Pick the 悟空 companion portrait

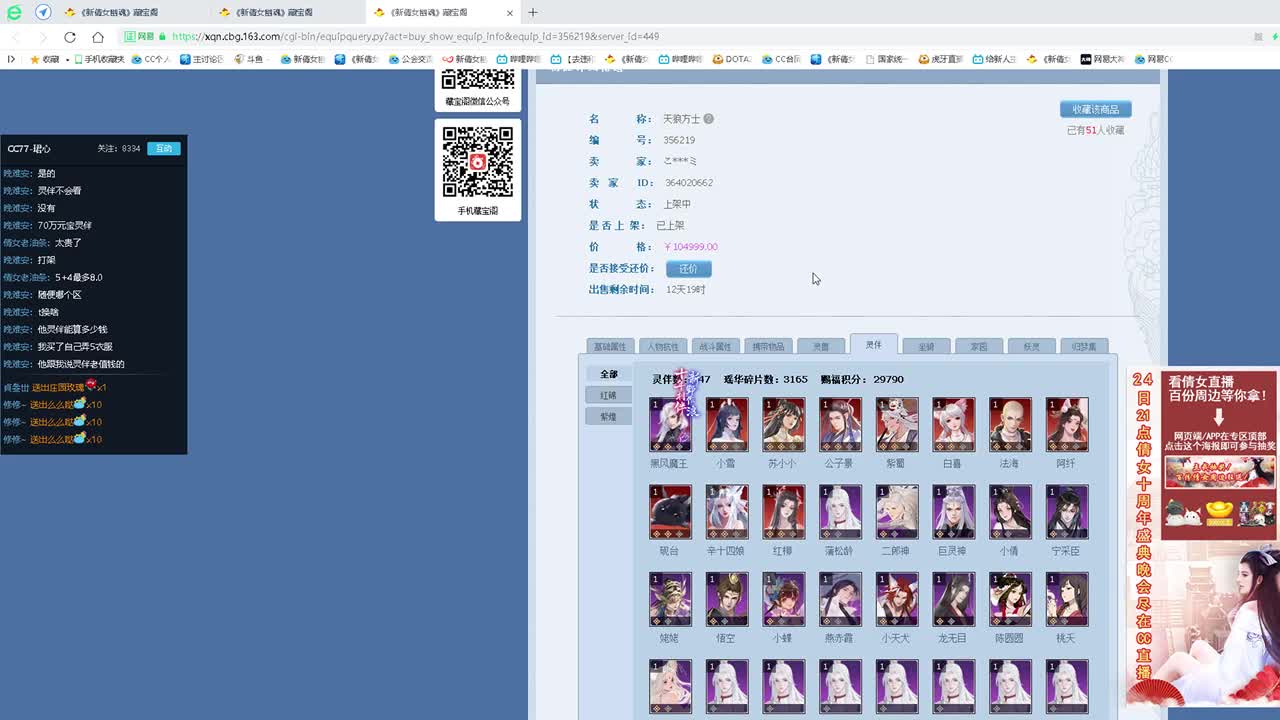pos(727,599)
